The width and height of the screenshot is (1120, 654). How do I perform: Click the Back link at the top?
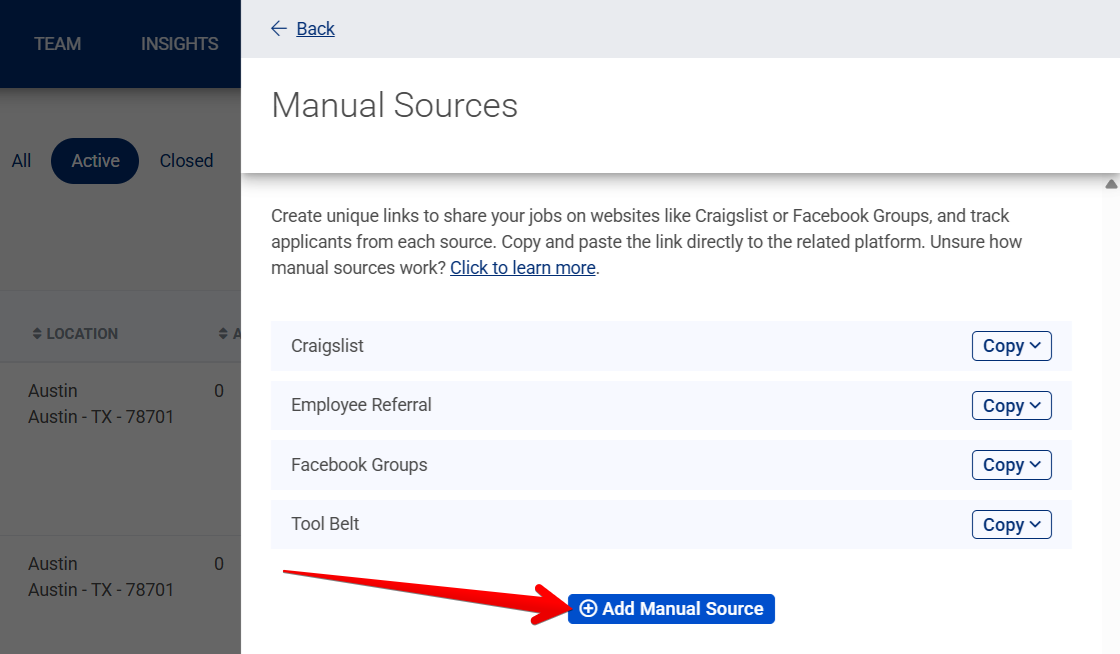315,28
